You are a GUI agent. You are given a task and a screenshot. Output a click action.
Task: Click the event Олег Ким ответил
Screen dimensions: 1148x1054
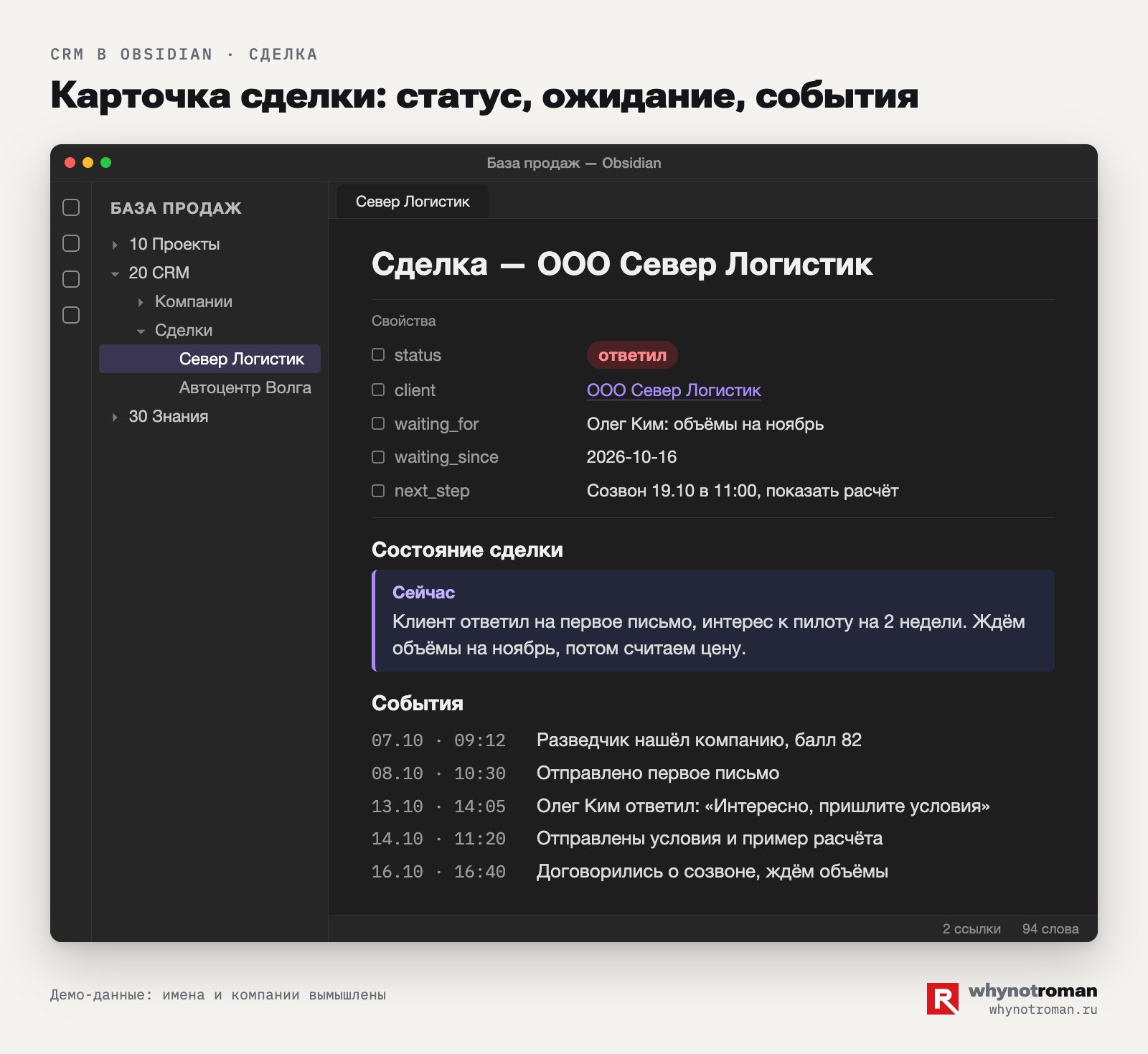tap(763, 806)
